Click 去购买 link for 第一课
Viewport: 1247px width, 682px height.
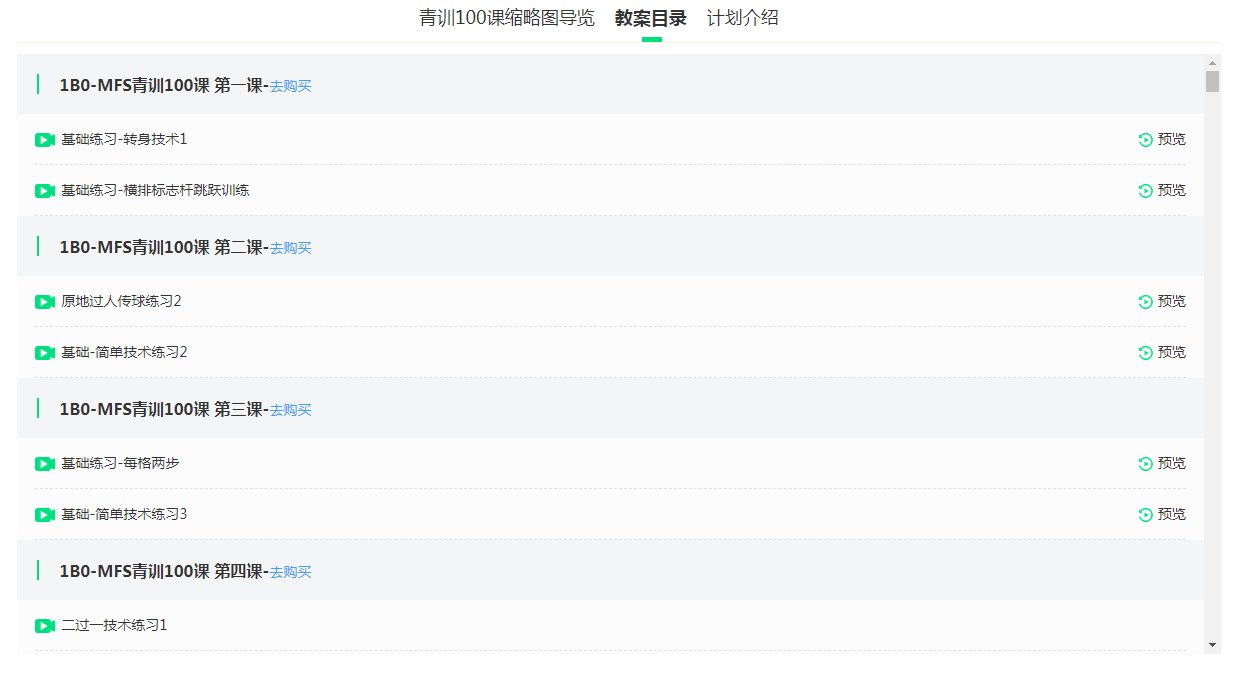291,87
